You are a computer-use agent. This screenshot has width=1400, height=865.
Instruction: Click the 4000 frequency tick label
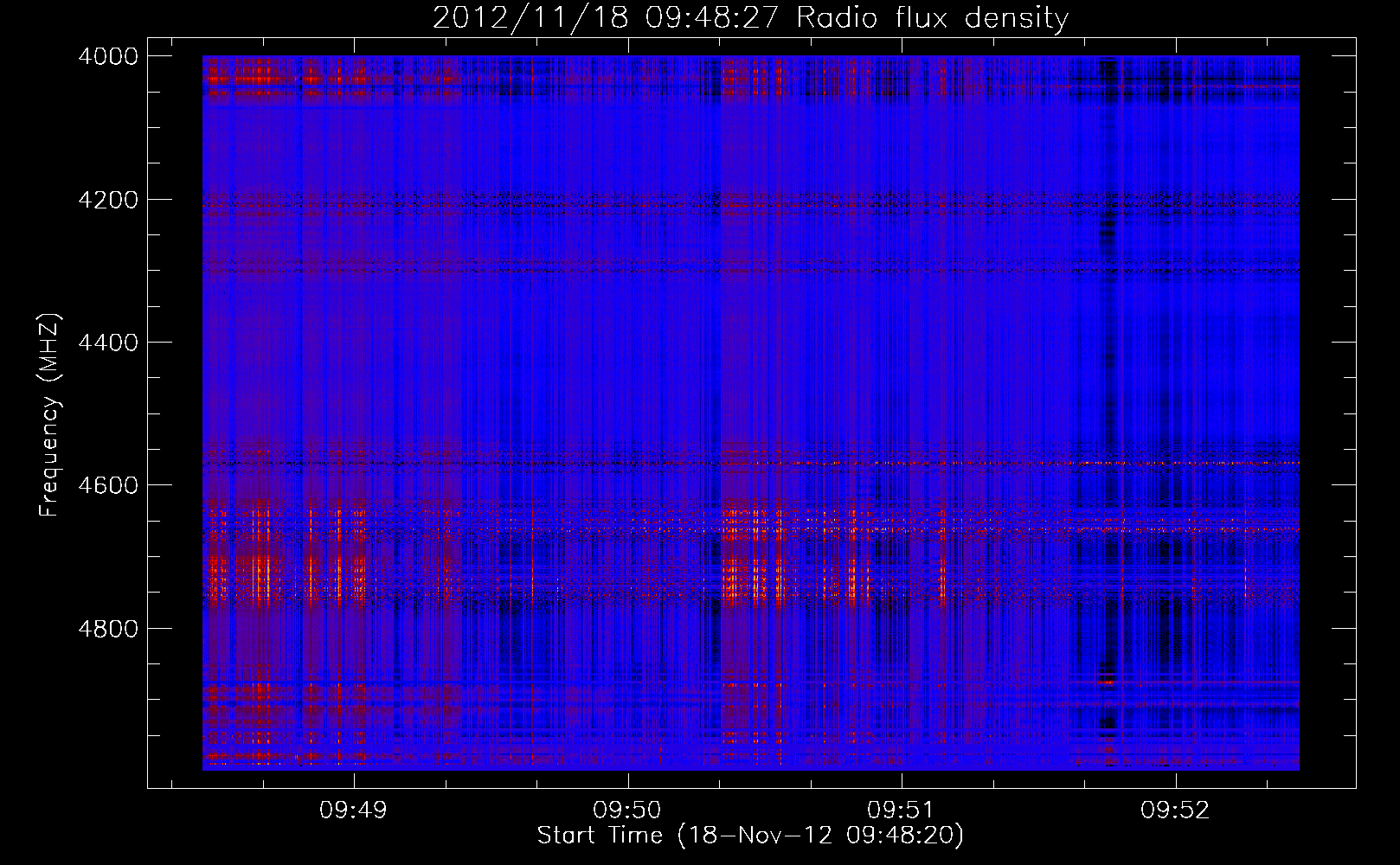108,56
